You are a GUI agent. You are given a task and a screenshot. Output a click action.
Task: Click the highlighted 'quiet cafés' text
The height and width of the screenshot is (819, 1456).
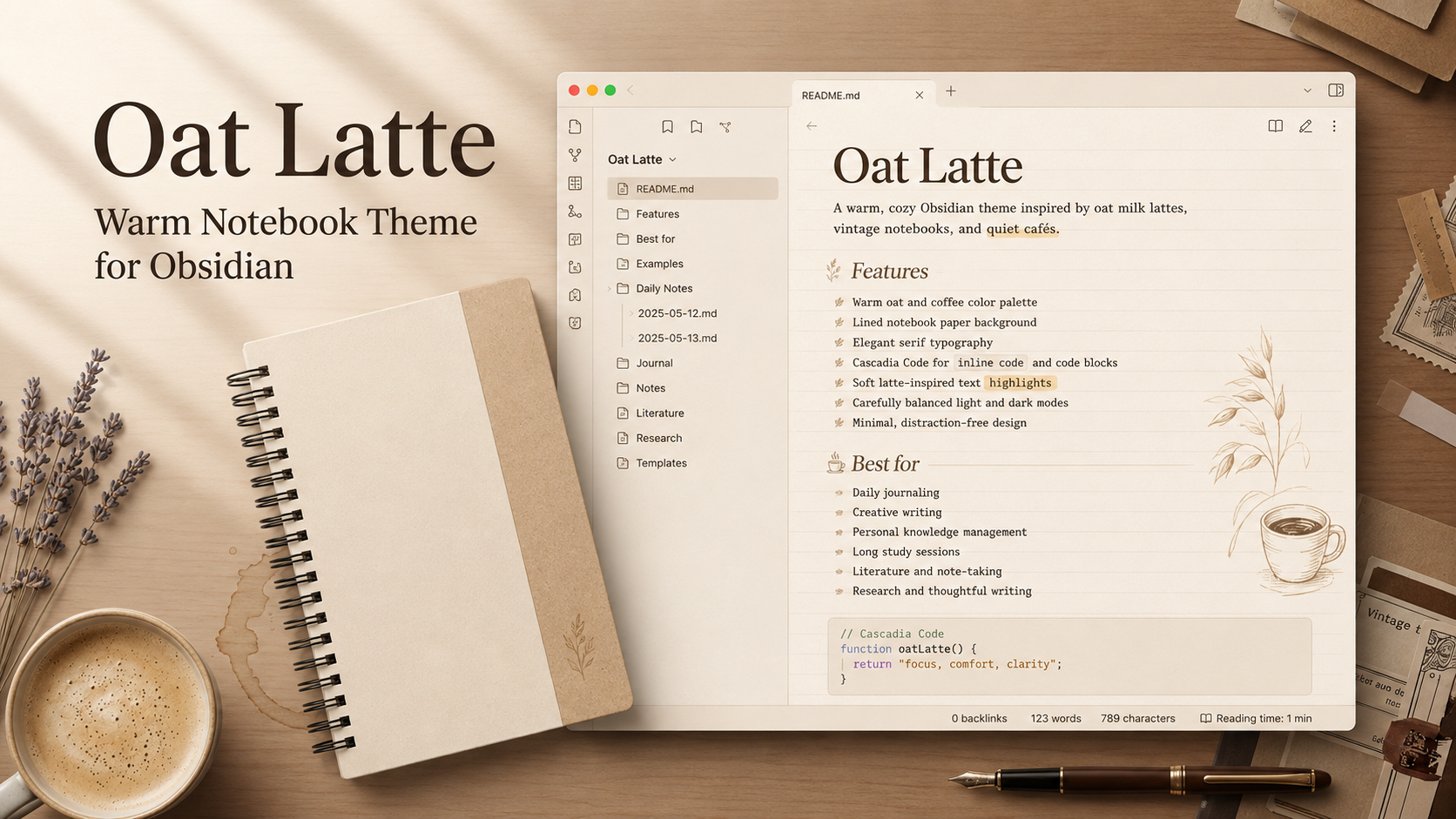1021,229
